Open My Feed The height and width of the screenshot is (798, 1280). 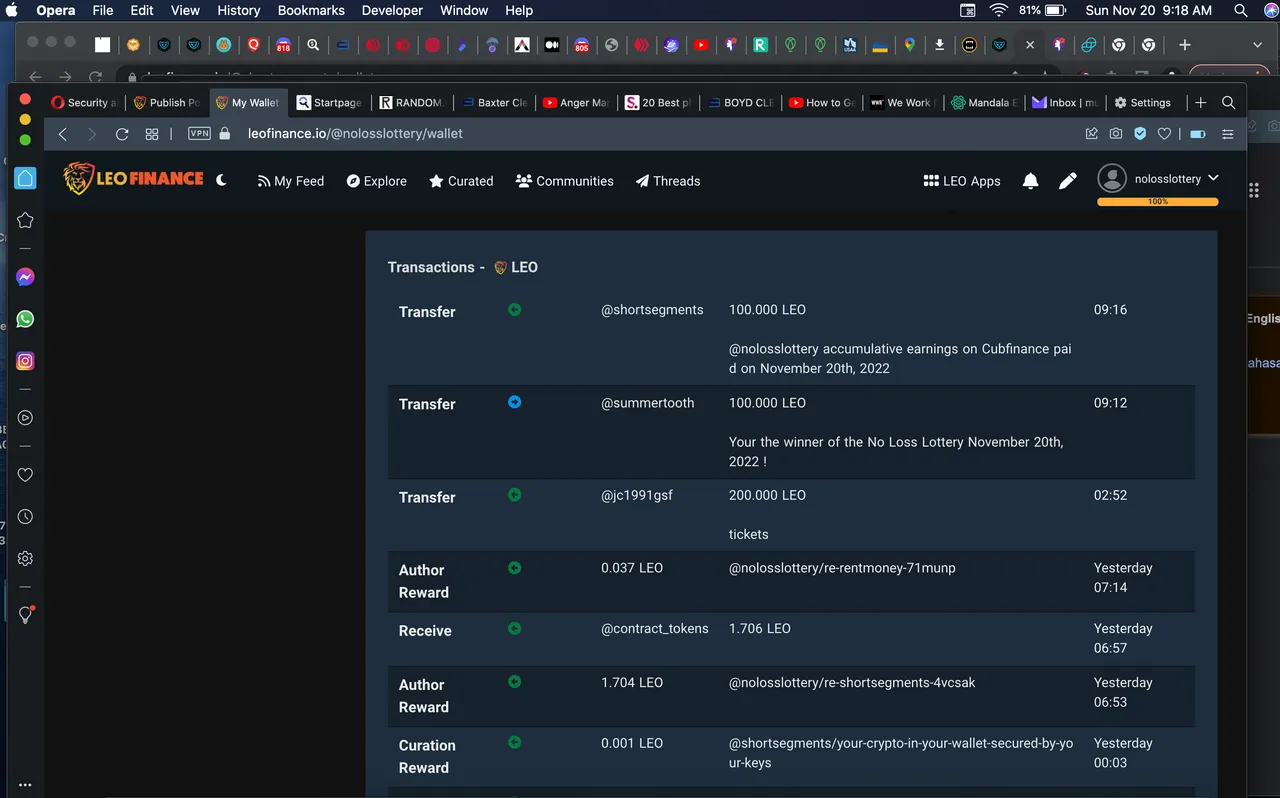coord(291,181)
